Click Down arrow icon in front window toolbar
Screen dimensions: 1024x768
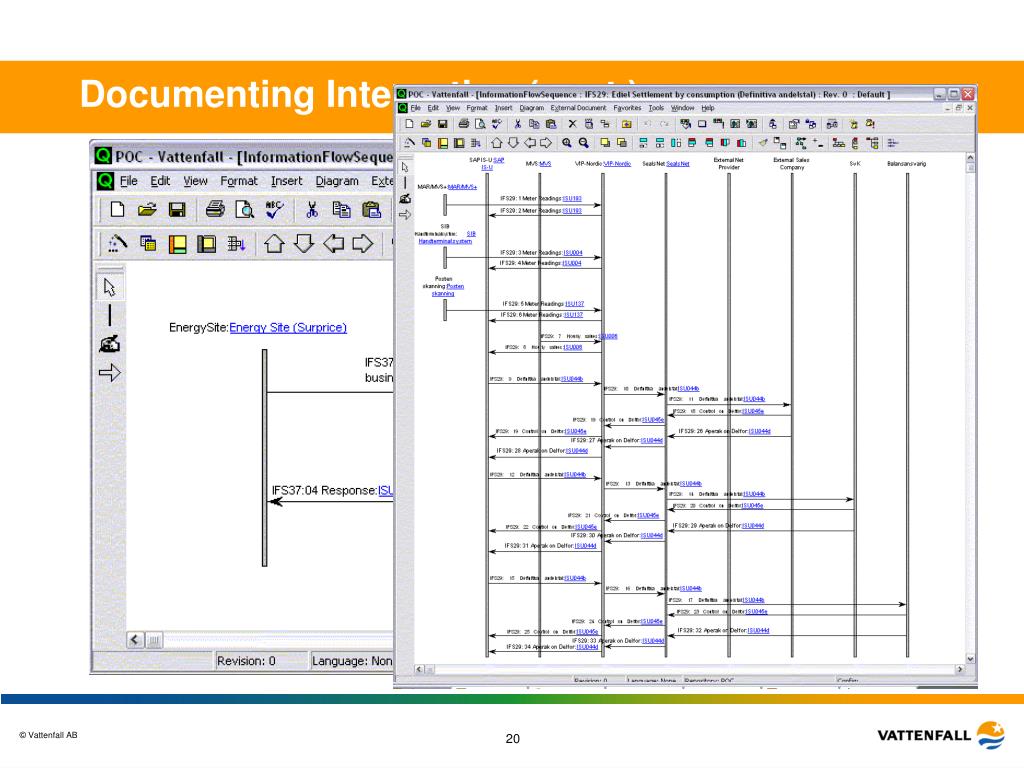[x=513, y=142]
